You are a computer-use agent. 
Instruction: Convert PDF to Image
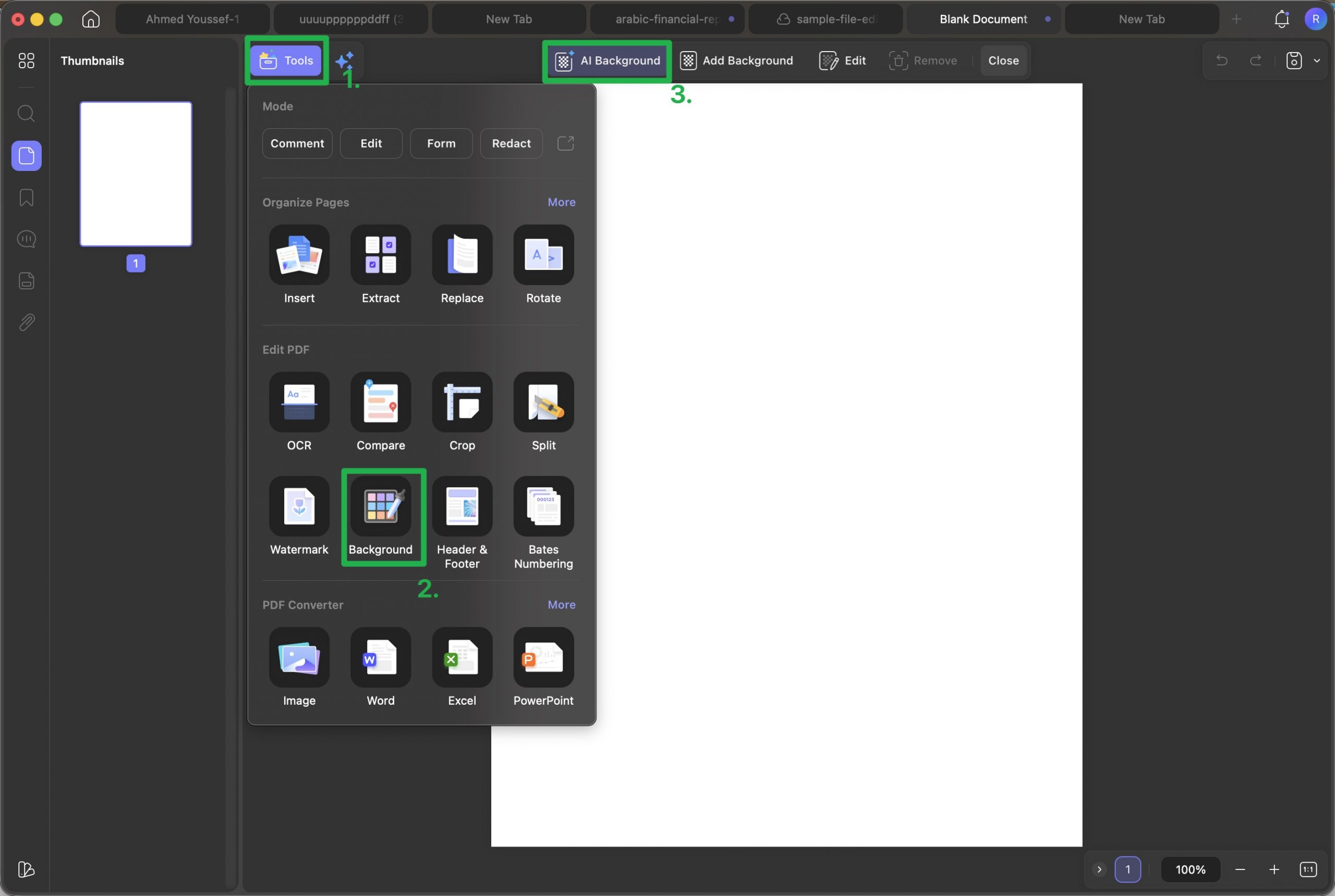[x=299, y=667]
